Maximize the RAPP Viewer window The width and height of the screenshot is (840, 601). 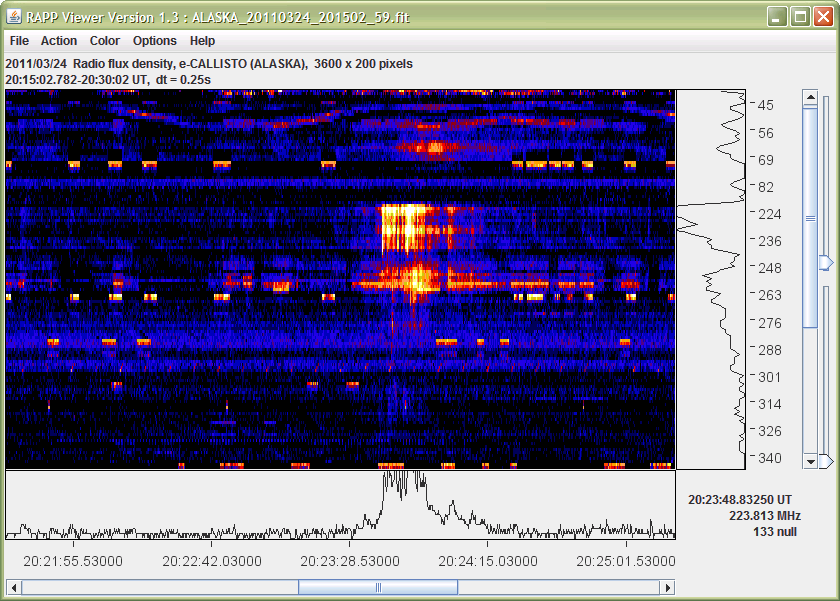(x=800, y=17)
